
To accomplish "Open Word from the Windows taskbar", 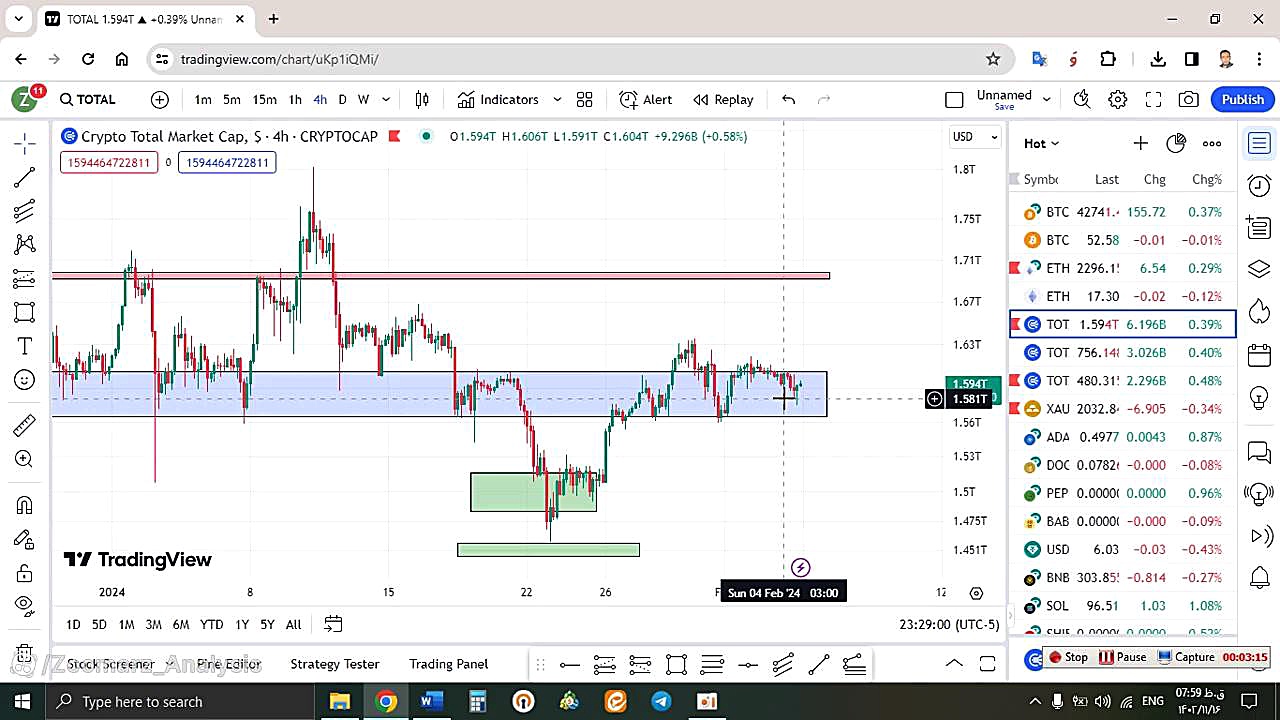I will (431, 702).
